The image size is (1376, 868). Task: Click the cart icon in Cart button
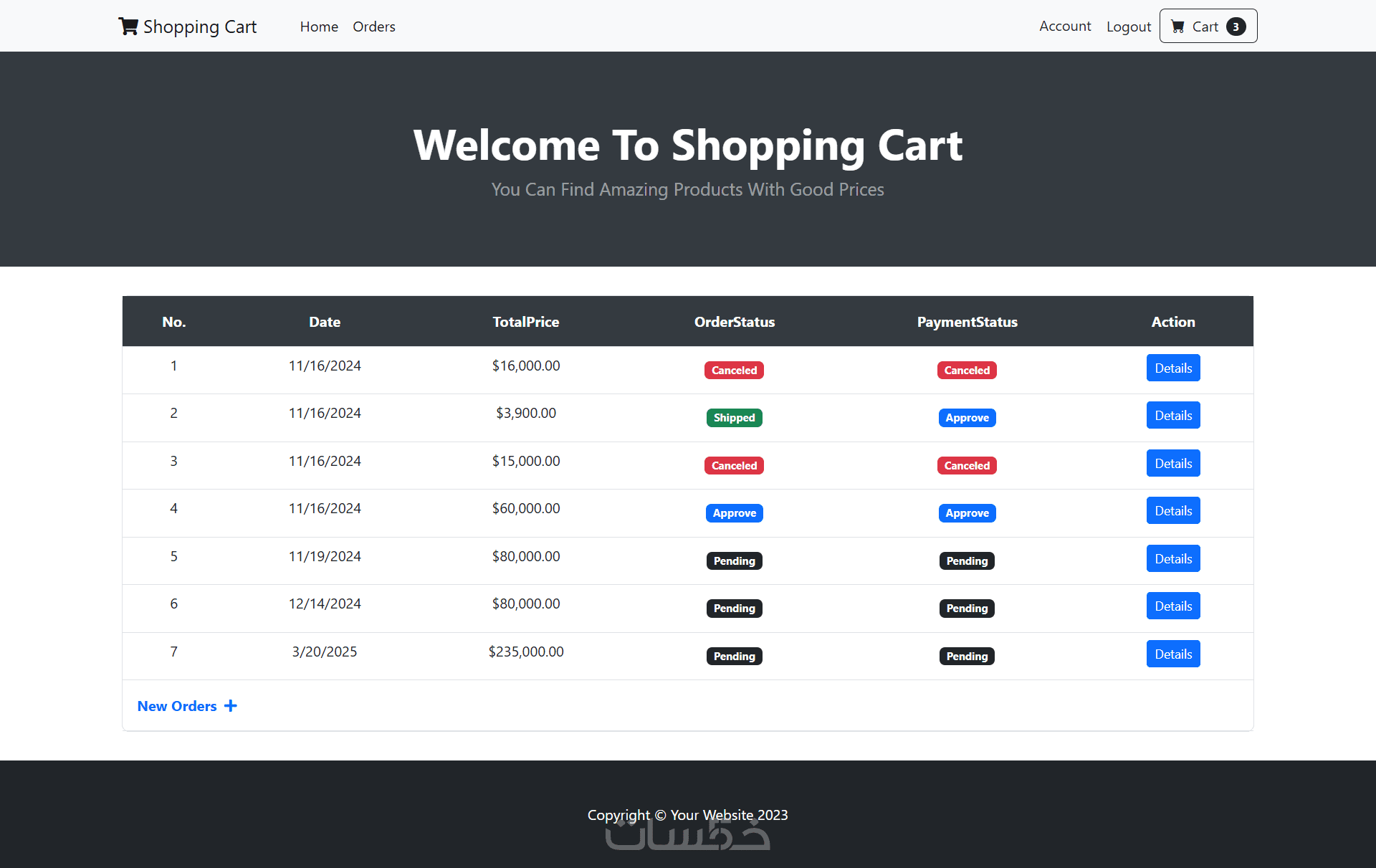(1177, 27)
